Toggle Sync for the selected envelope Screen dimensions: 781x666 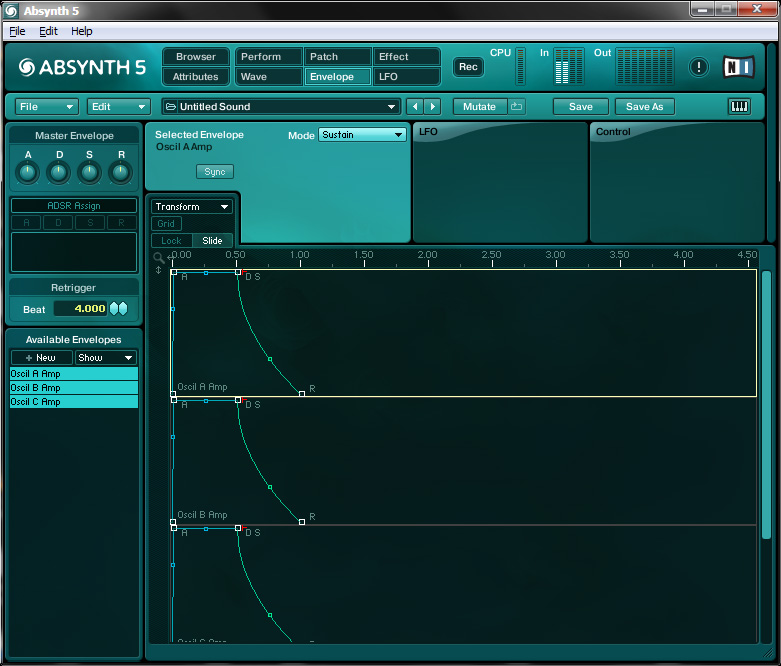[214, 172]
